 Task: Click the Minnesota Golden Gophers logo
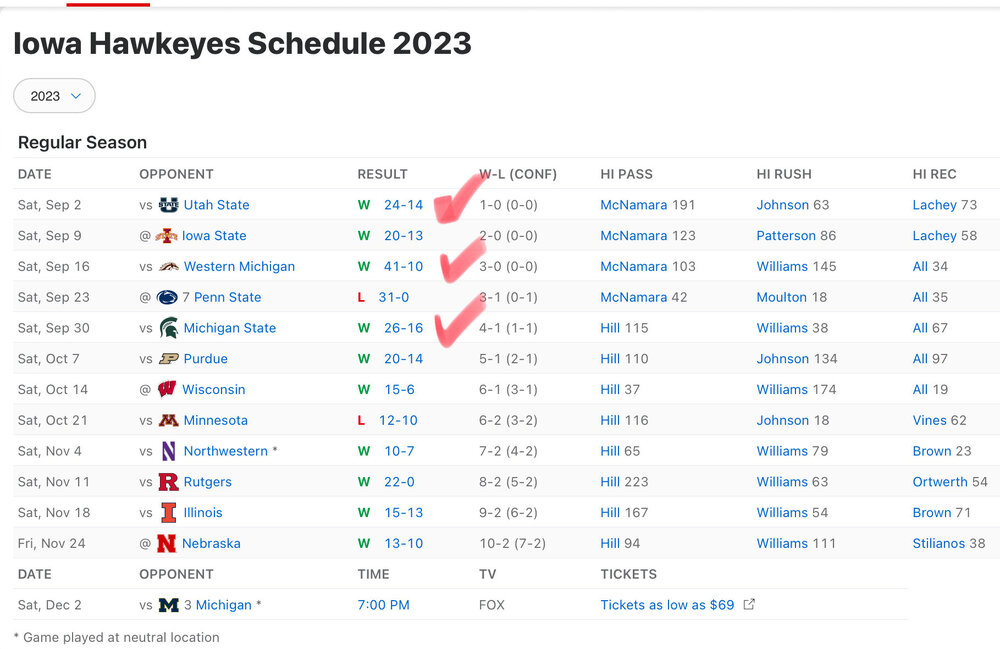(x=168, y=421)
